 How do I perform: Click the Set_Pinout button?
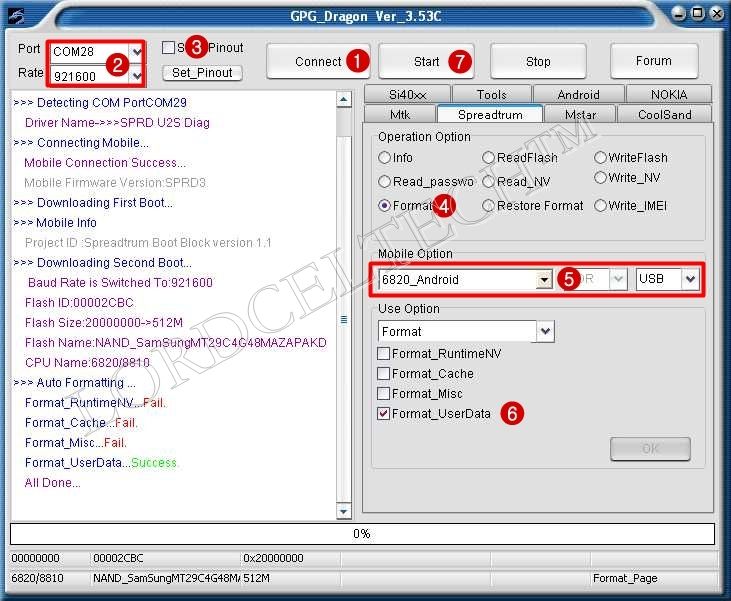[x=202, y=73]
